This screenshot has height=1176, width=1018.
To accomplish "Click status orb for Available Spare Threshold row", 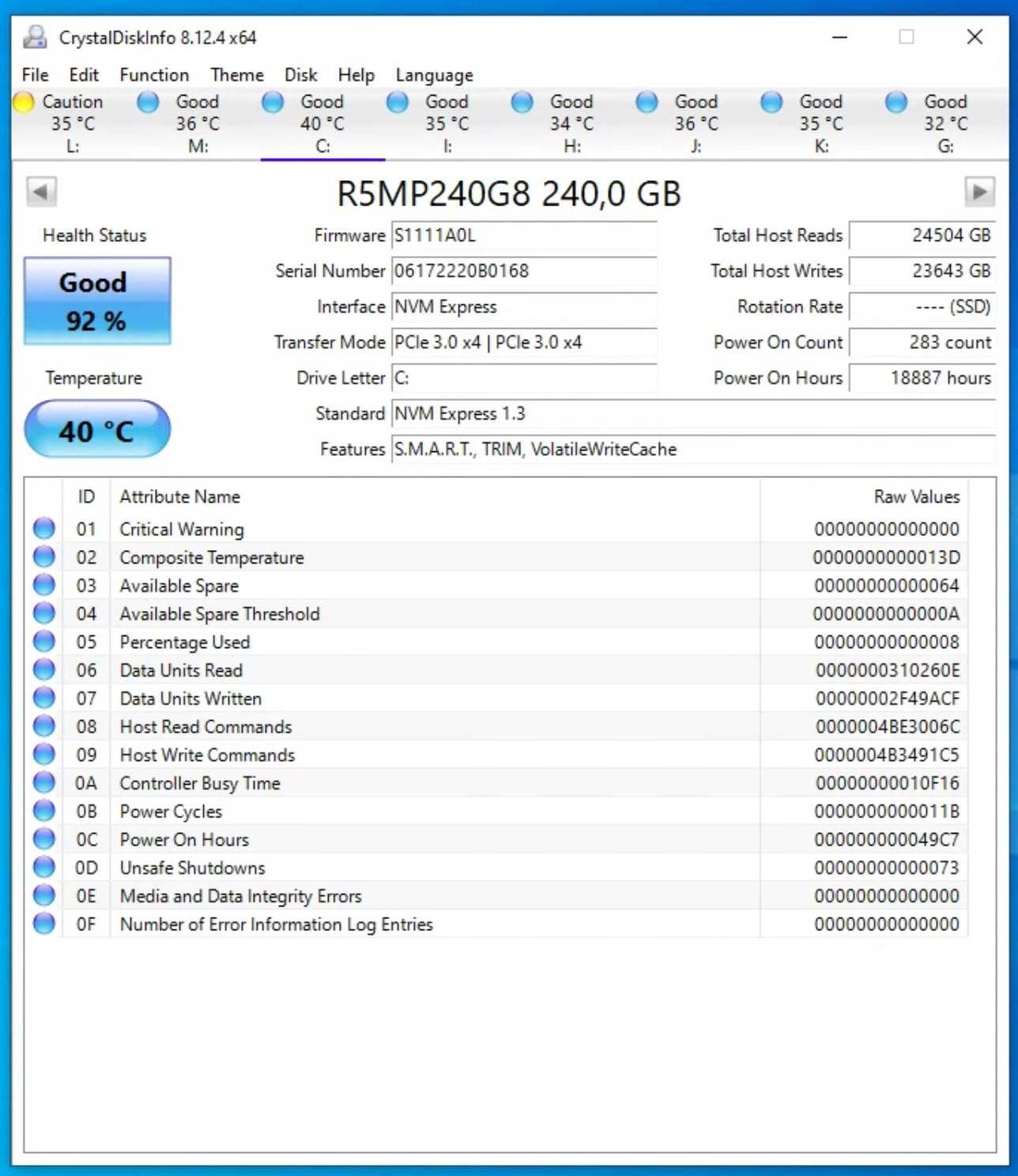I will tap(44, 612).
